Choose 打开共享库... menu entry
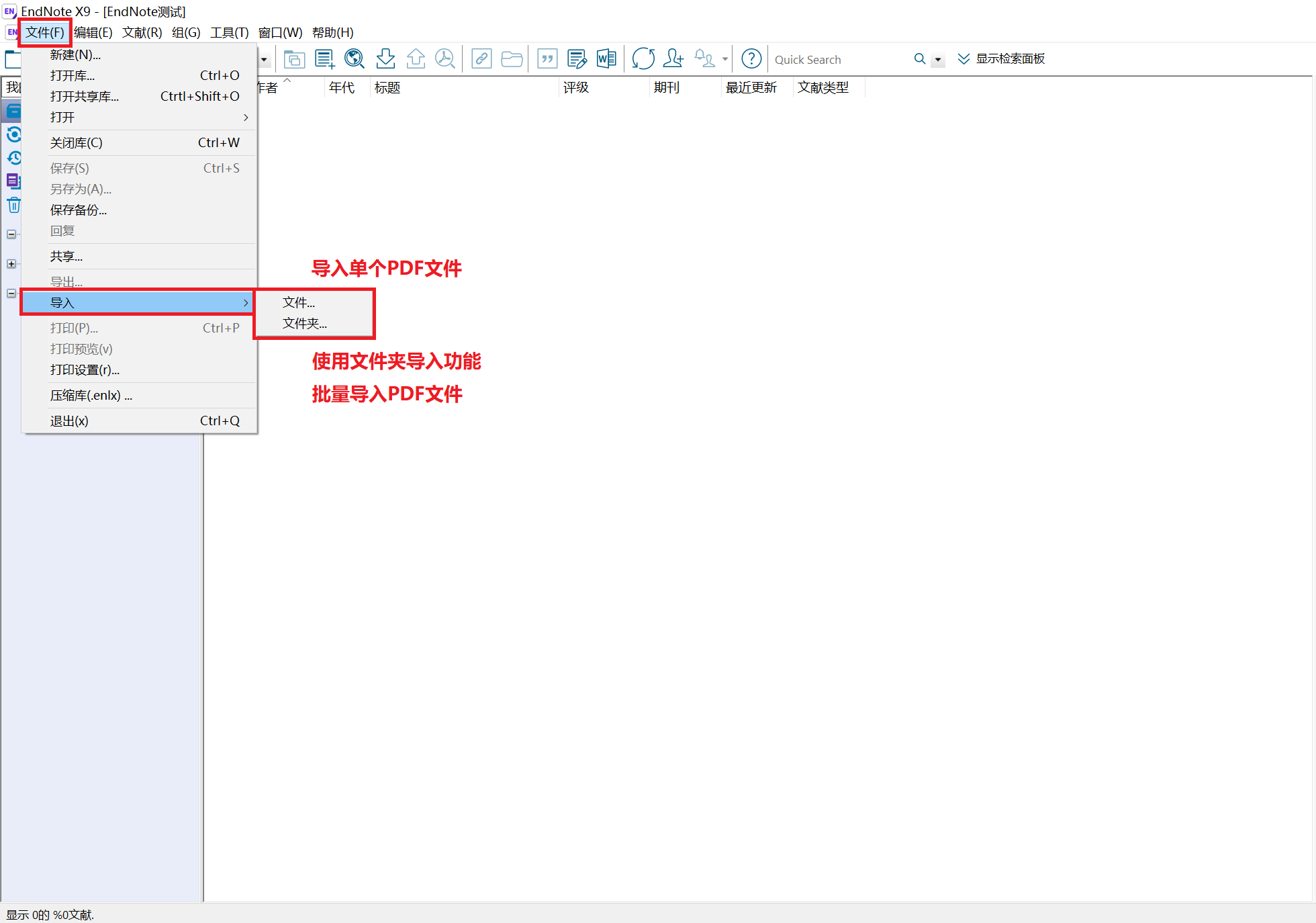This screenshot has height=923, width=1316. (x=139, y=97)
